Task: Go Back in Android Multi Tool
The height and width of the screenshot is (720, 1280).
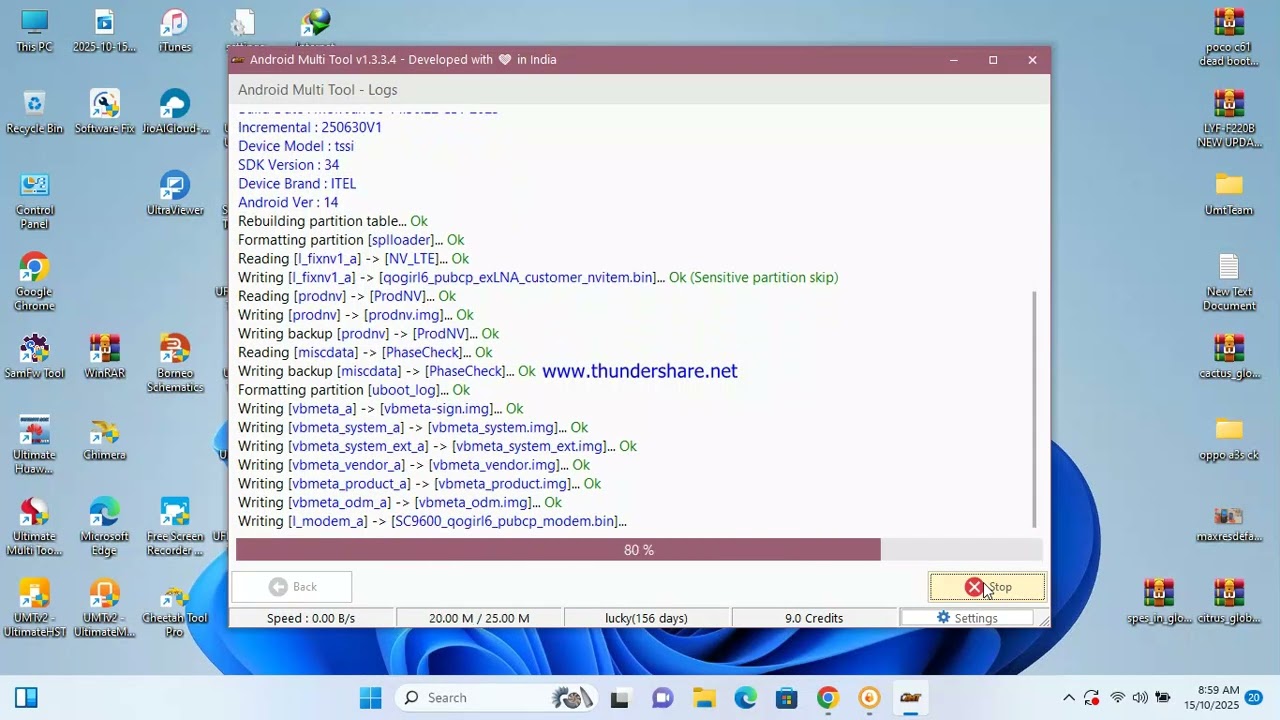Action: point(292,587)
